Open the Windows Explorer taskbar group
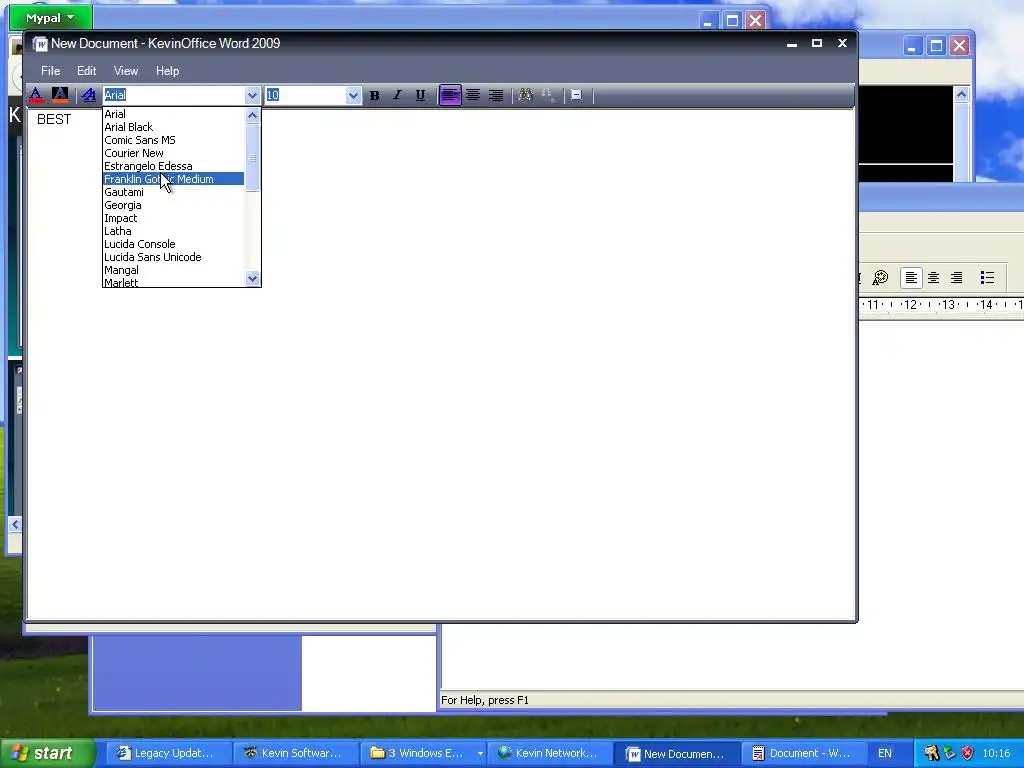Image resolution: width=1024 pixels, height=768 pixels. (421, 754)
